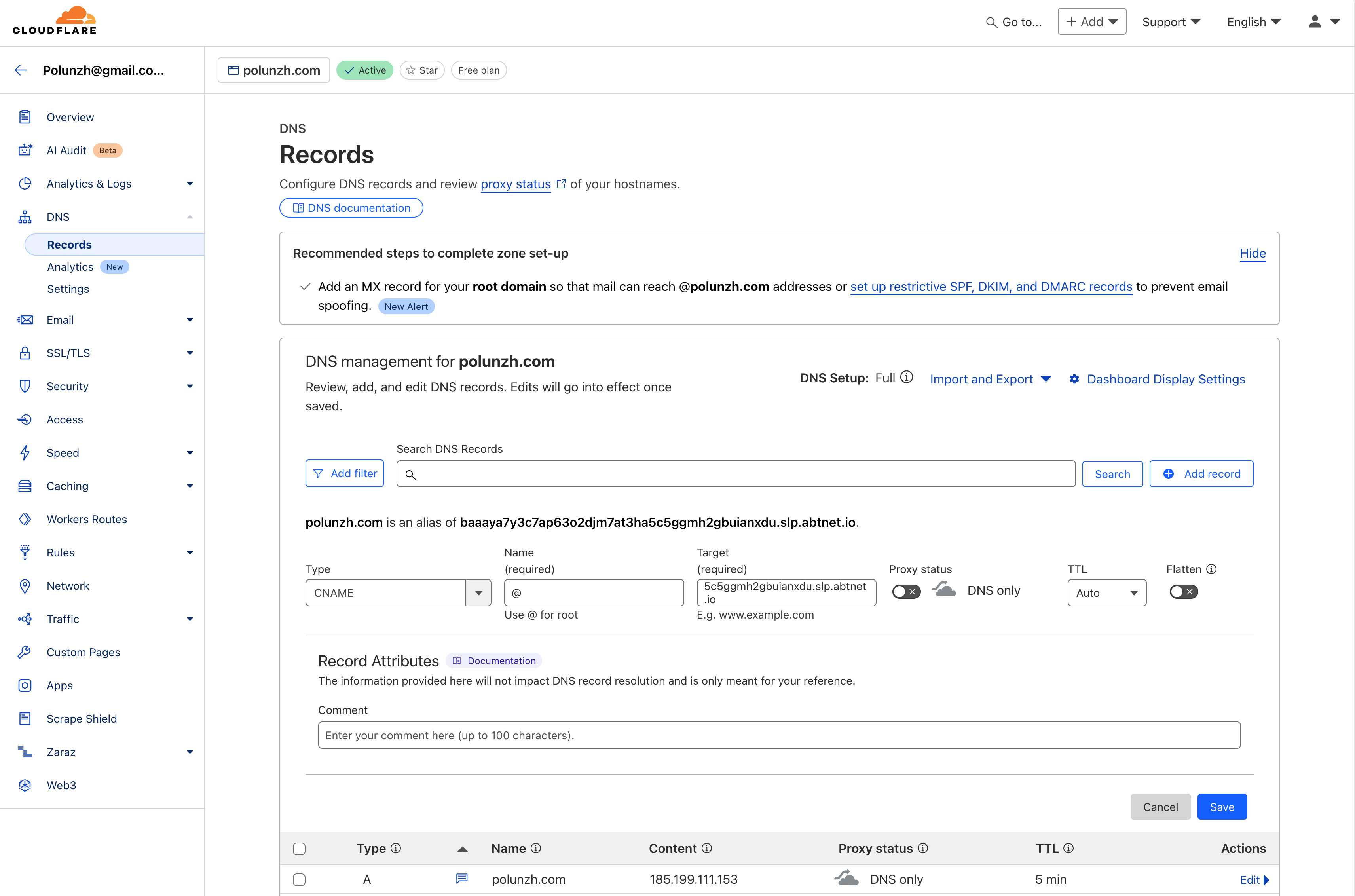Go to the Overview page
Viewport: 1355px width, 896px height.
click(70, 117)
